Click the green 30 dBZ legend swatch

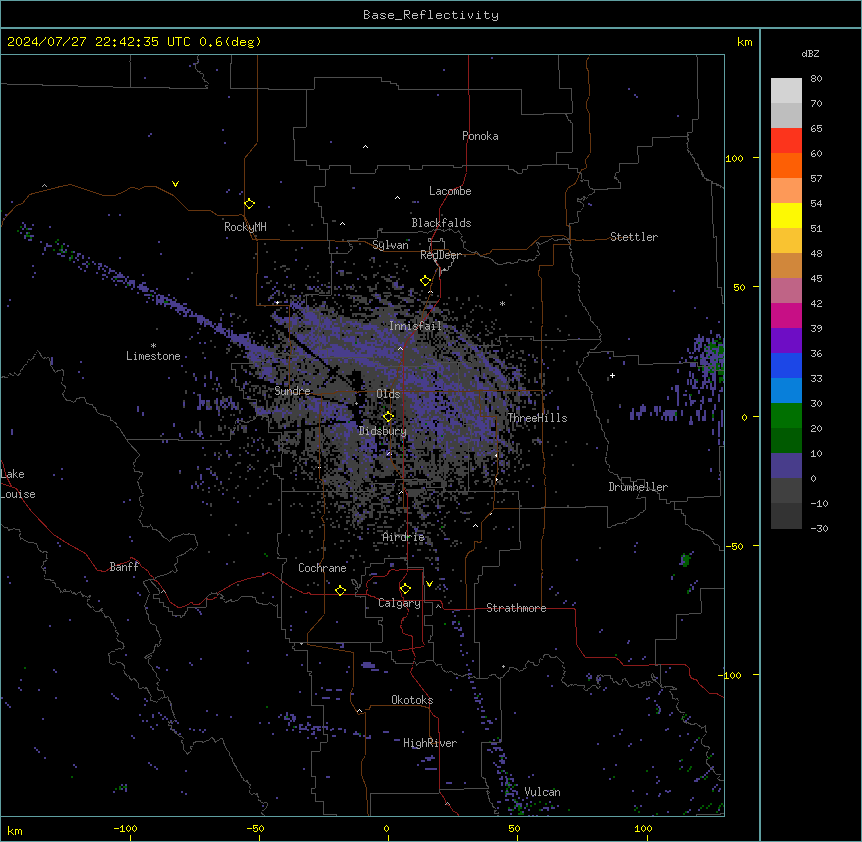coord(786,416)
